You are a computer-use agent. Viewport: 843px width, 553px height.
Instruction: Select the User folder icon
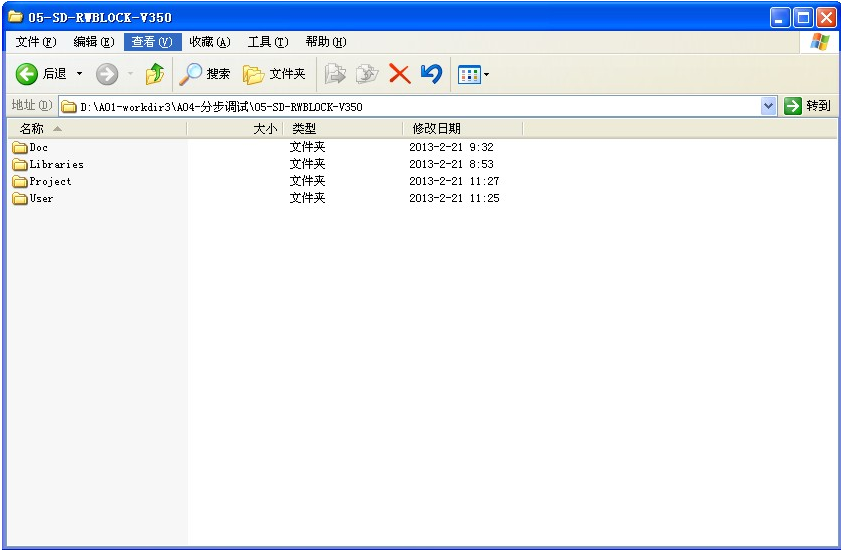point(20,199)
